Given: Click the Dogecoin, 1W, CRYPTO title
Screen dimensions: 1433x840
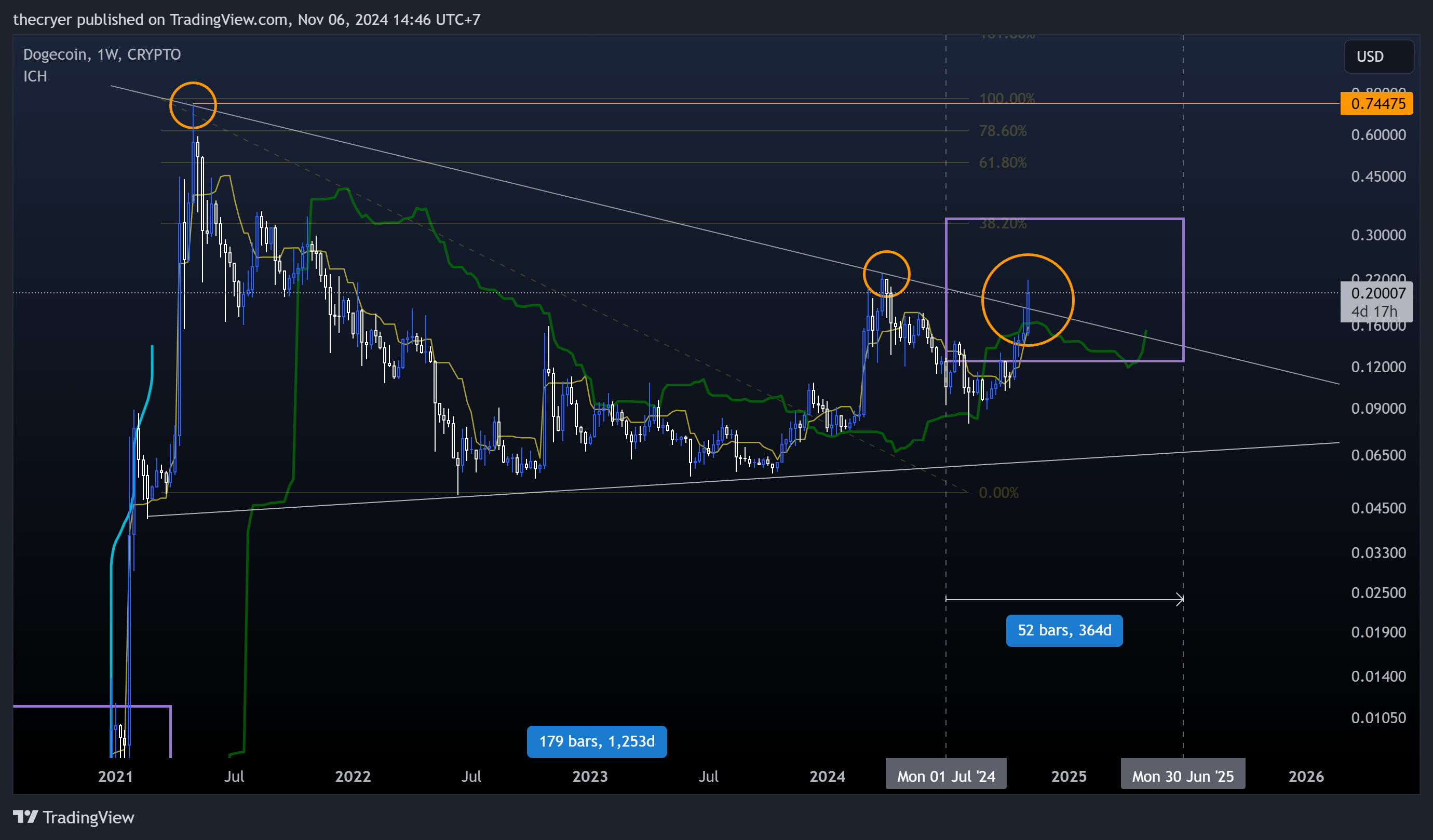Looking at the screenshot, I should [x=102, y=55].
